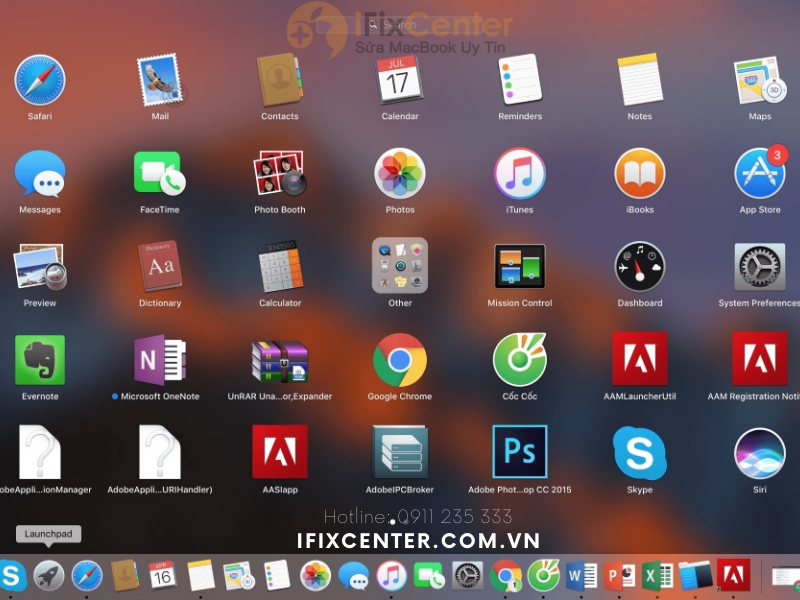
Task: Open Skype from the Dock
Action: point(12,576)
